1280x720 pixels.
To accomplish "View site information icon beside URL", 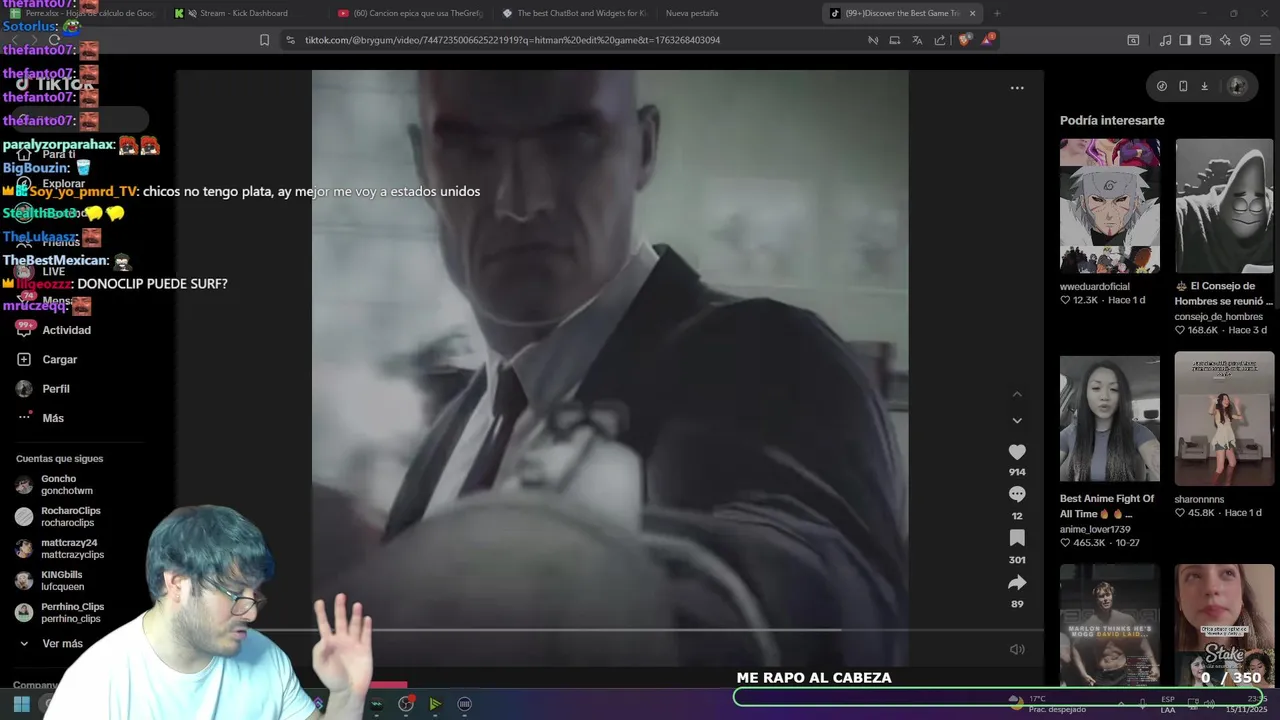I will pos(290,40).
